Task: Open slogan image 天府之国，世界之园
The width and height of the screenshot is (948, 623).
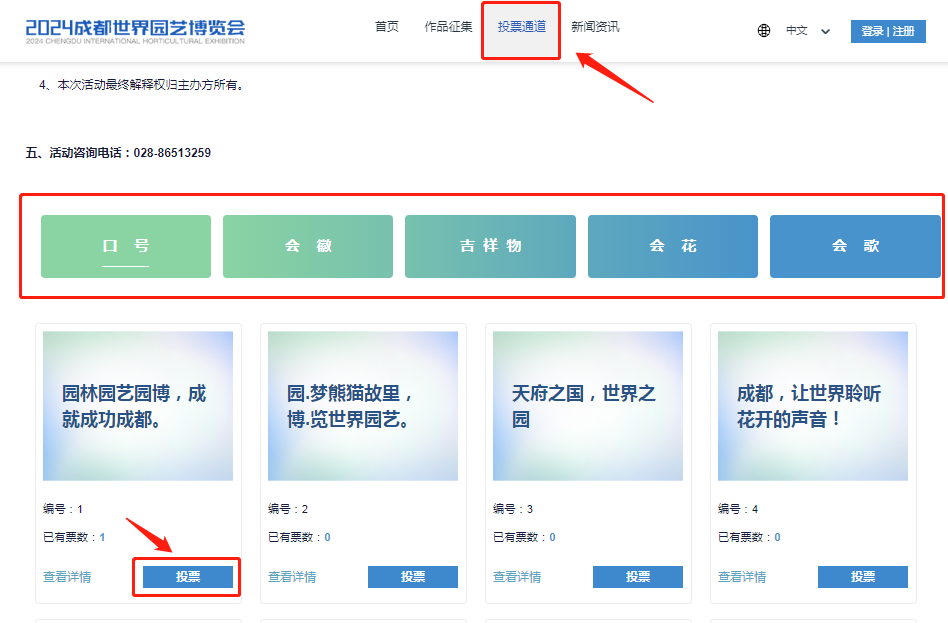Action: pos(588,406)
